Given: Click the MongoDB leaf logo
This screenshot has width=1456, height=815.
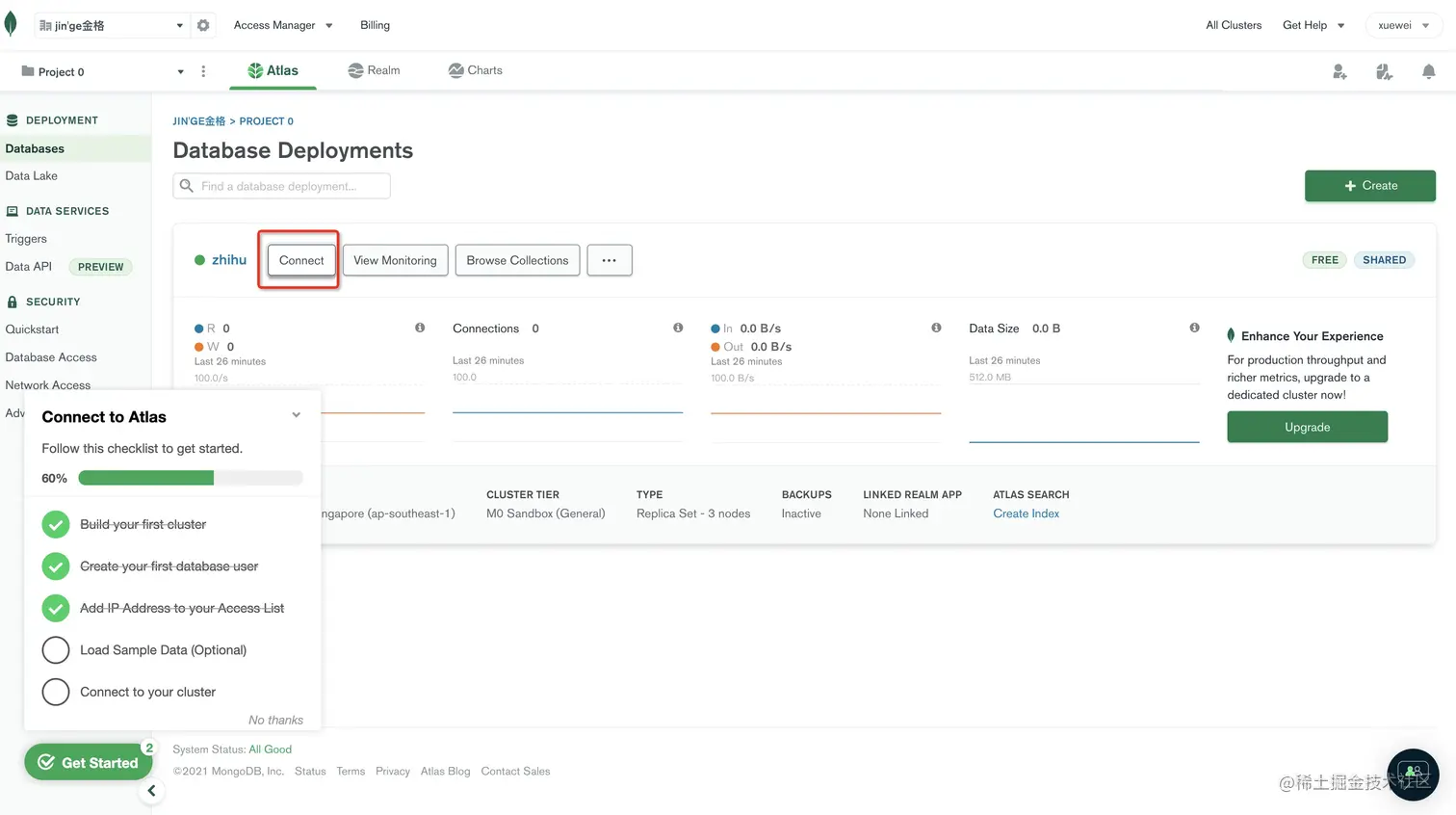Looking at the screenshot, I should click(x=11, y=25).
